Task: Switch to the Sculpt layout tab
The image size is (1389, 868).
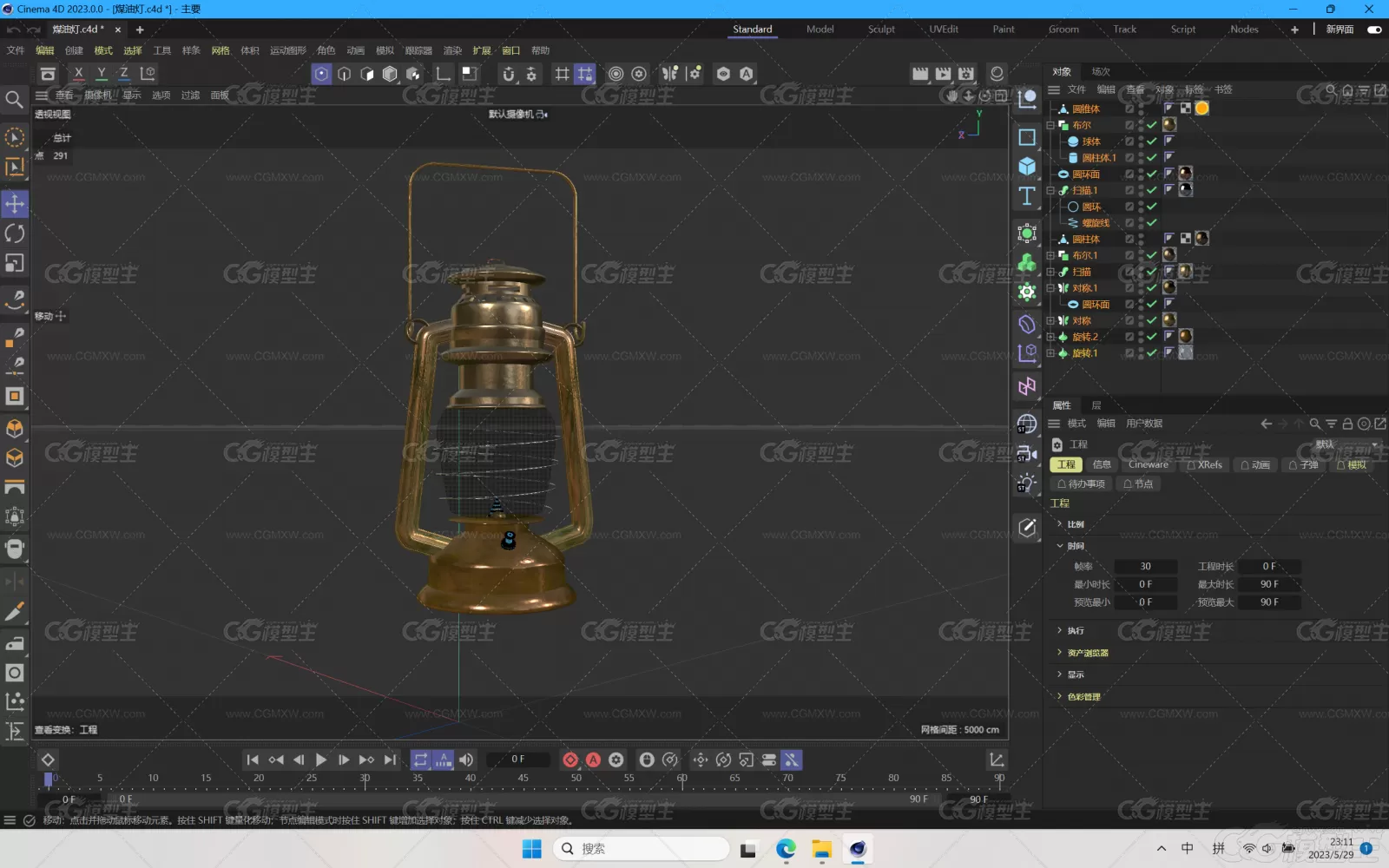Action: pos(881,30)
